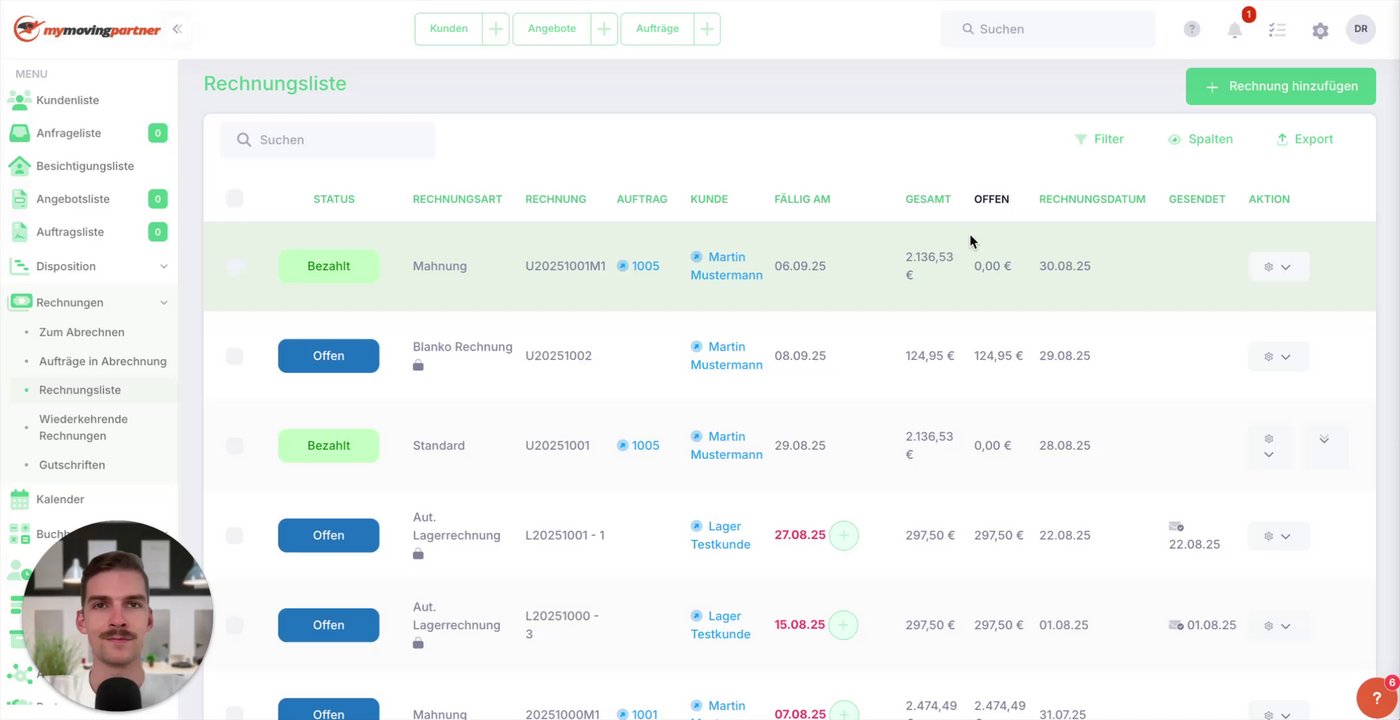Select checkbox for invoice L20251001 - 1
Screen dimensions: 1400x720
[235, 536]
